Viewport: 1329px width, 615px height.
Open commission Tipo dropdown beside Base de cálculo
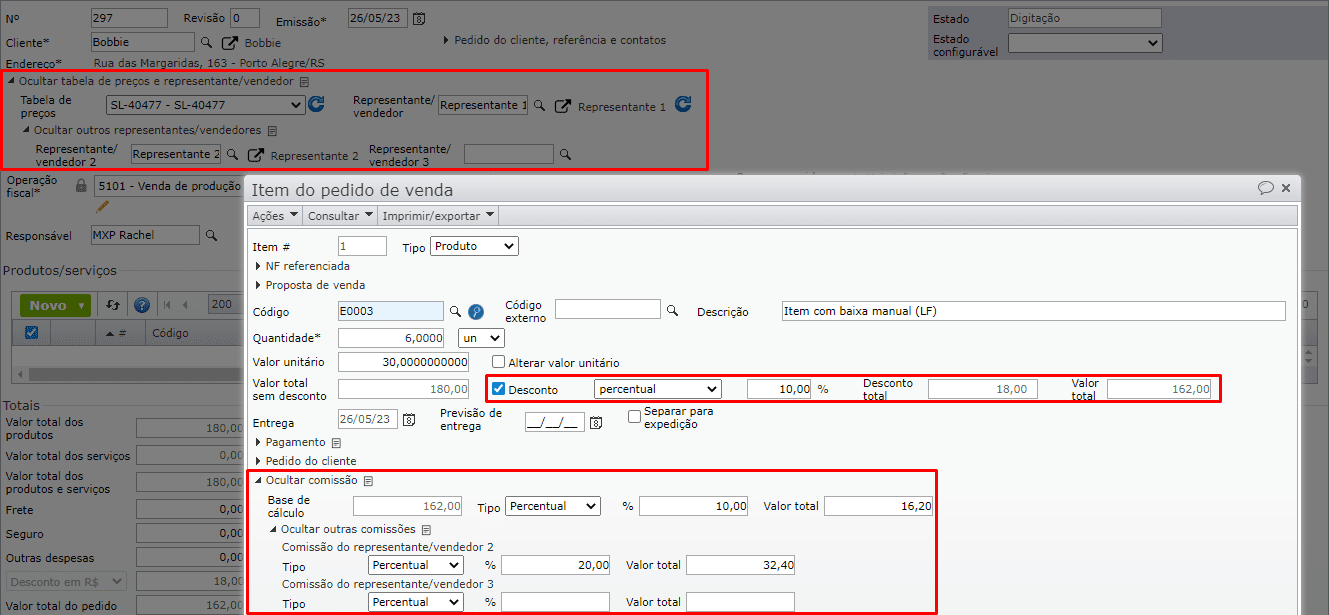tap(553, 506)
